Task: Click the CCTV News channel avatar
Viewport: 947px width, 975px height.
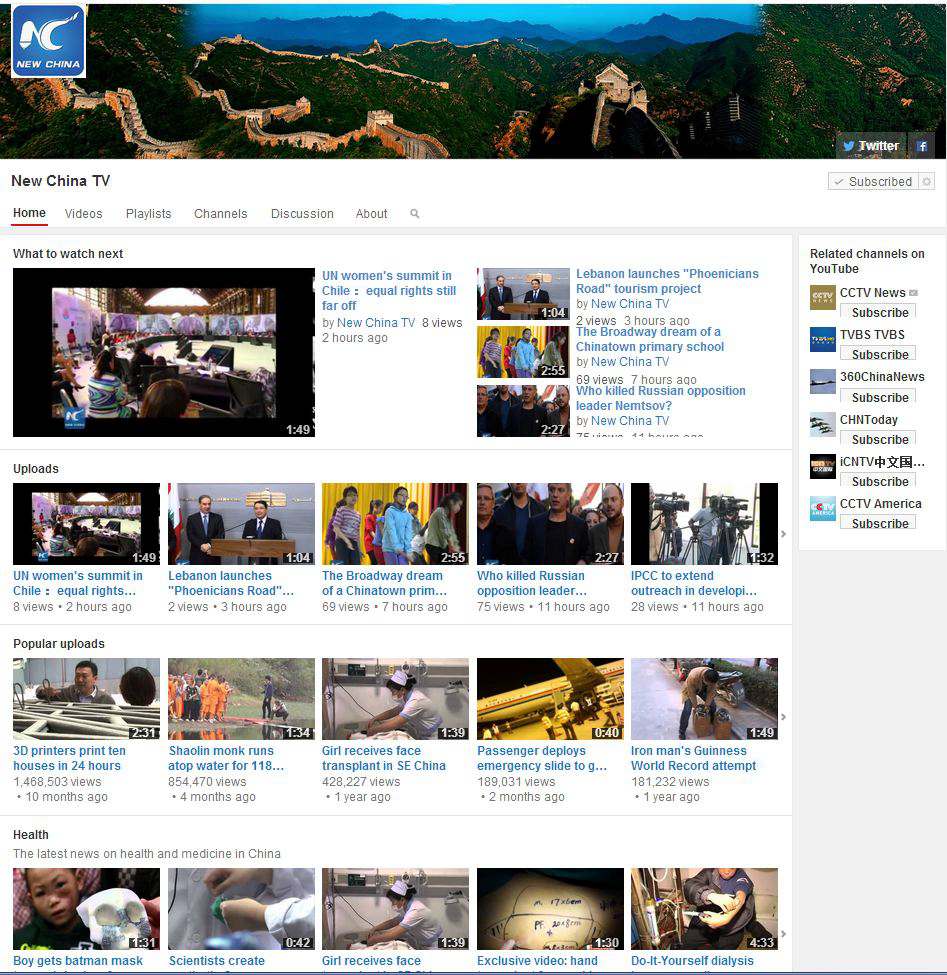Action: (822, 298)
